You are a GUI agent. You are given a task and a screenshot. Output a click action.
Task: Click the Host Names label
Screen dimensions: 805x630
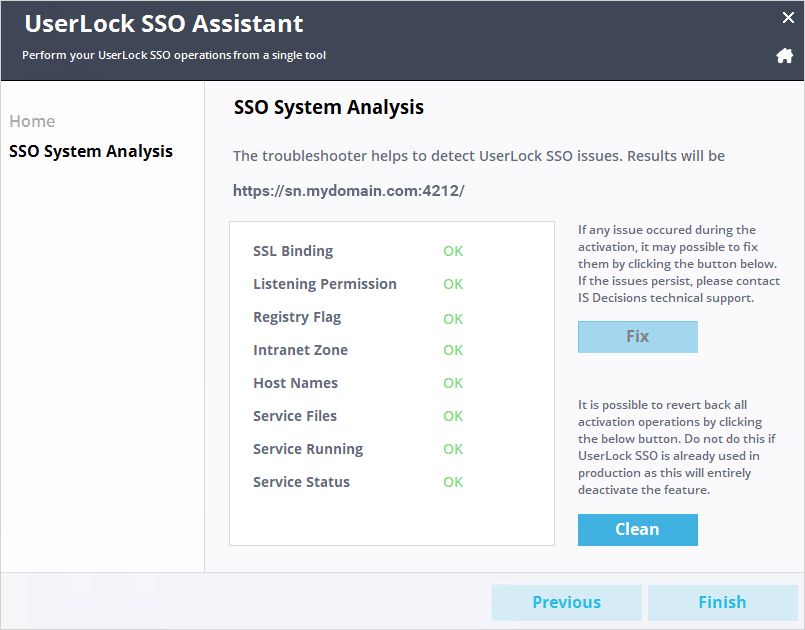[x=296, y=383]
